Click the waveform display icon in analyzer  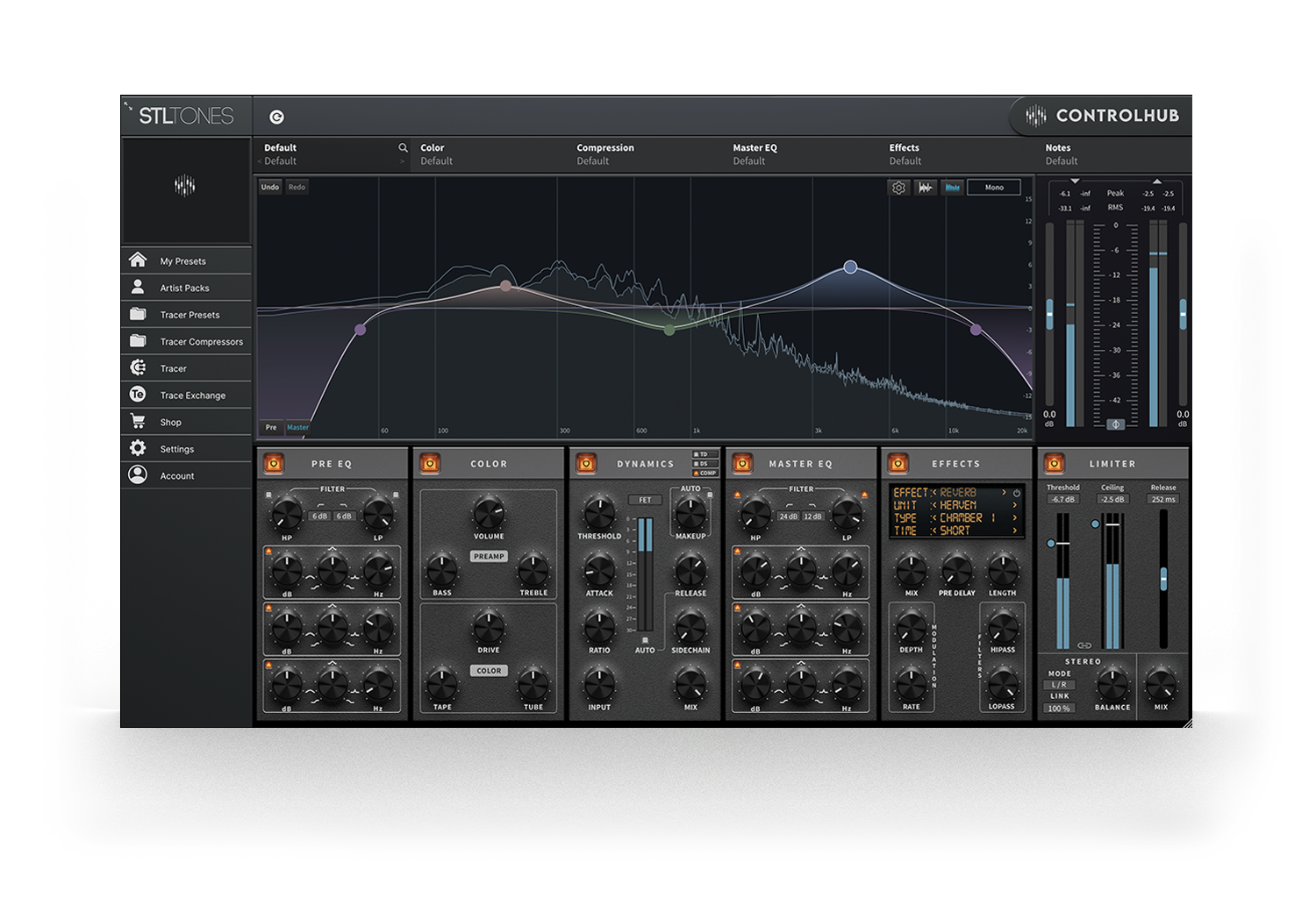point(925,187)
